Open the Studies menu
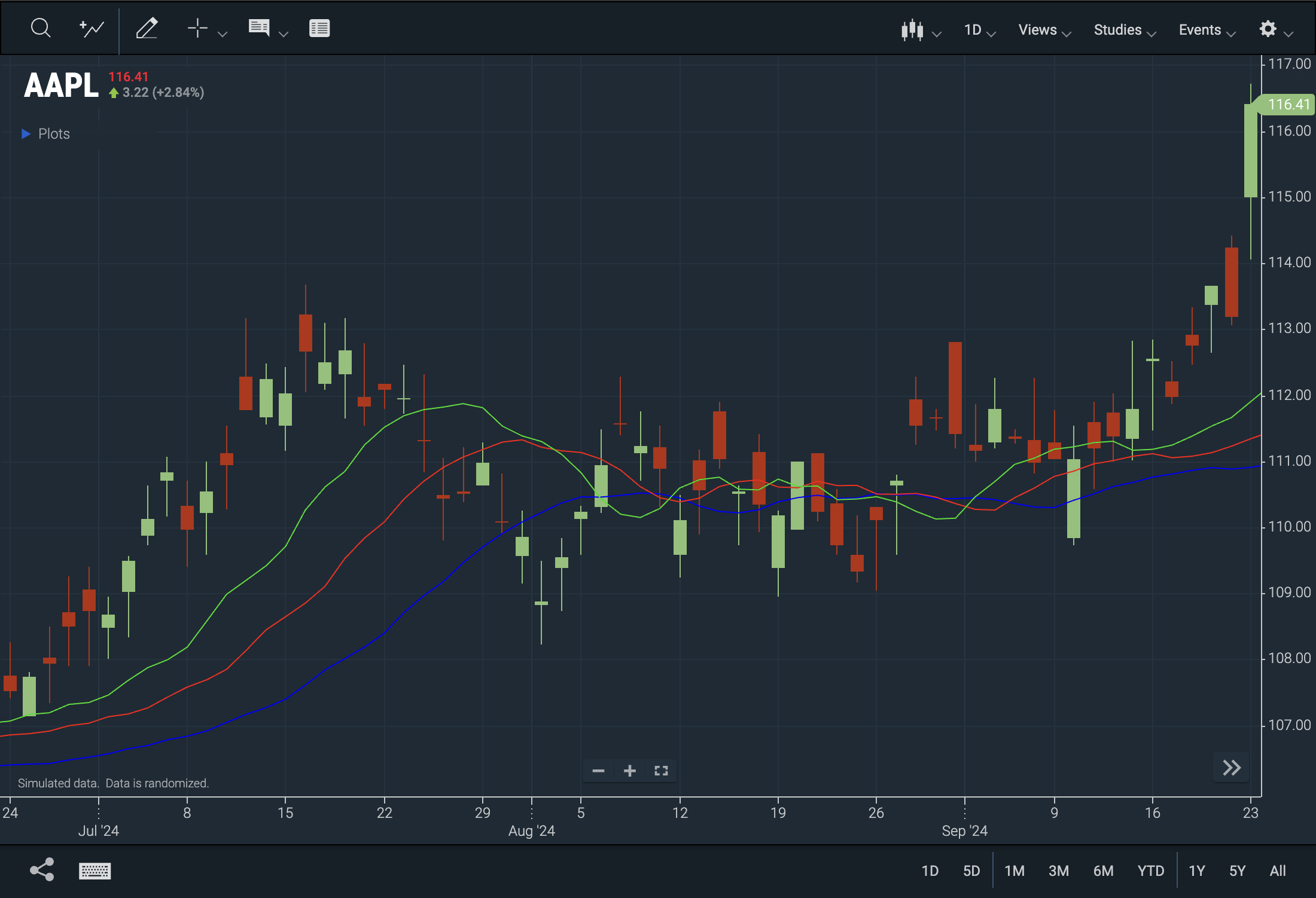The image size is (1316, 898). point(1125,30)
